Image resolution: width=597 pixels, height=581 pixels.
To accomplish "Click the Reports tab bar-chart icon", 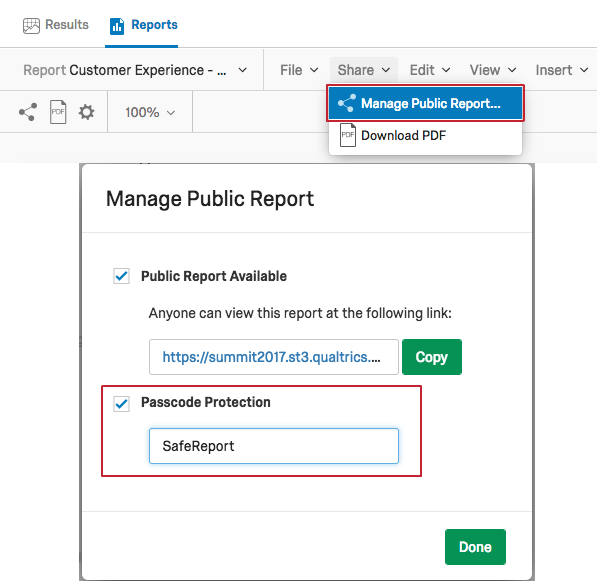I will (x=117, y=26).
